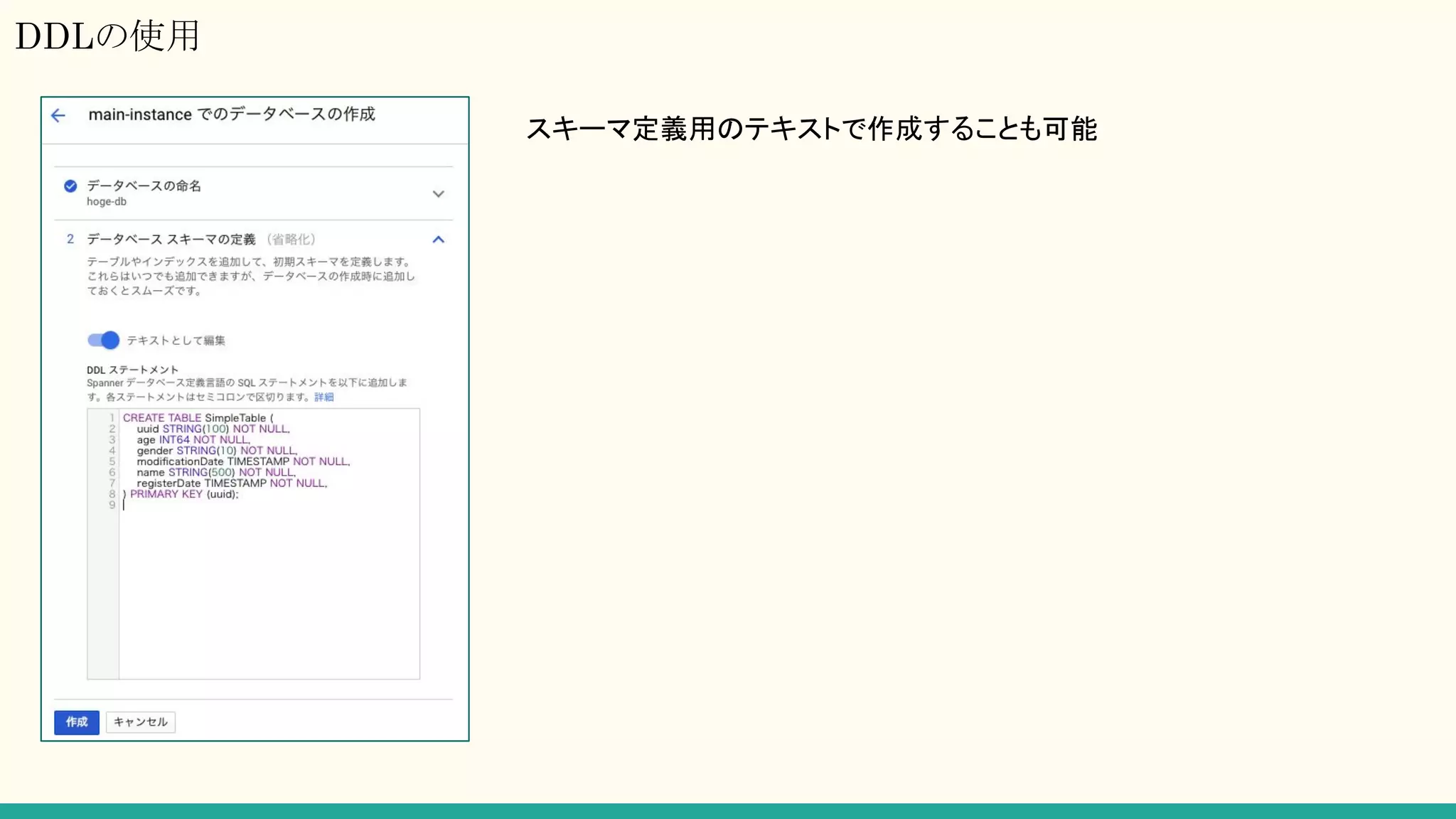Select the データベースの命名 step heading
Viewport: 1456px width, 819px height.
coord(144,186)
